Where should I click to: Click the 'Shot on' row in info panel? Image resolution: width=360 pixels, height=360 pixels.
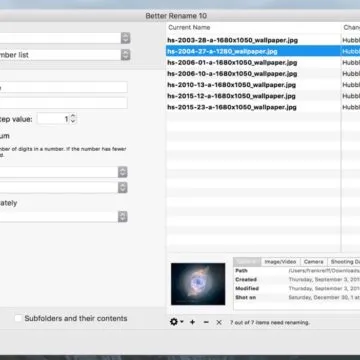297,297
